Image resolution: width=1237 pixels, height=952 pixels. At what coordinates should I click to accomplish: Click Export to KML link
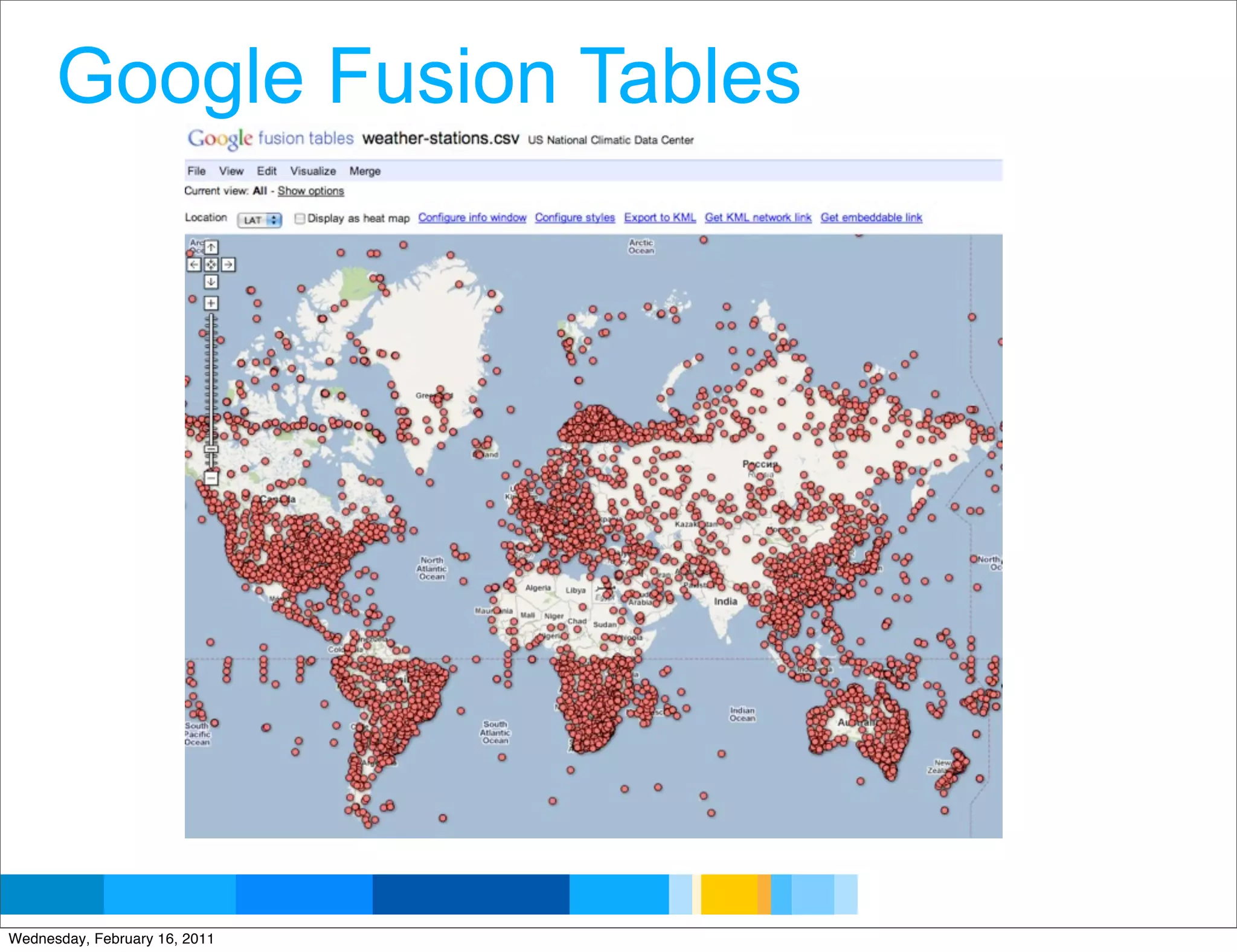coord(660,217)
